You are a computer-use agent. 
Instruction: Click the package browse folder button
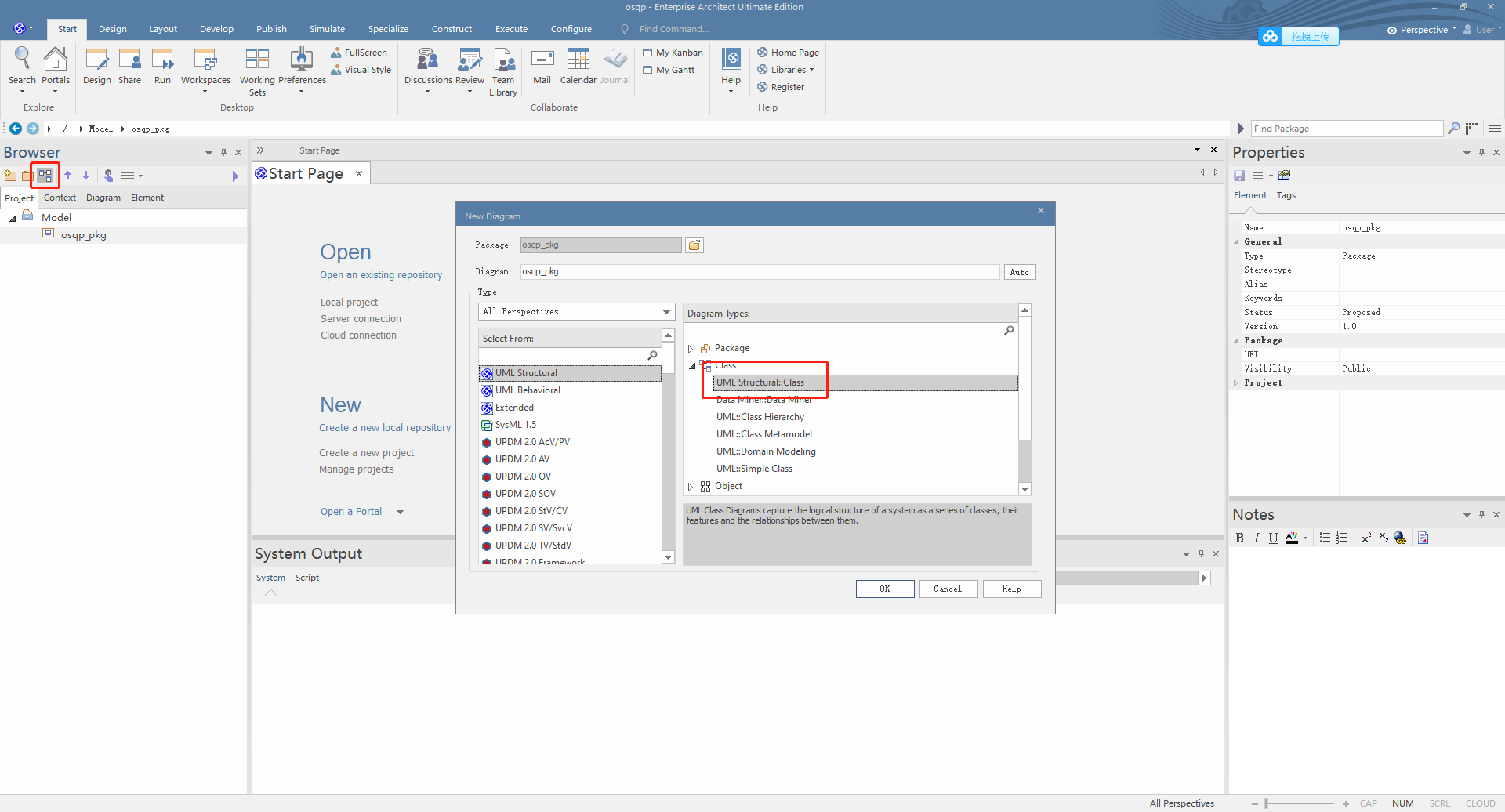(x=694, y=245)
